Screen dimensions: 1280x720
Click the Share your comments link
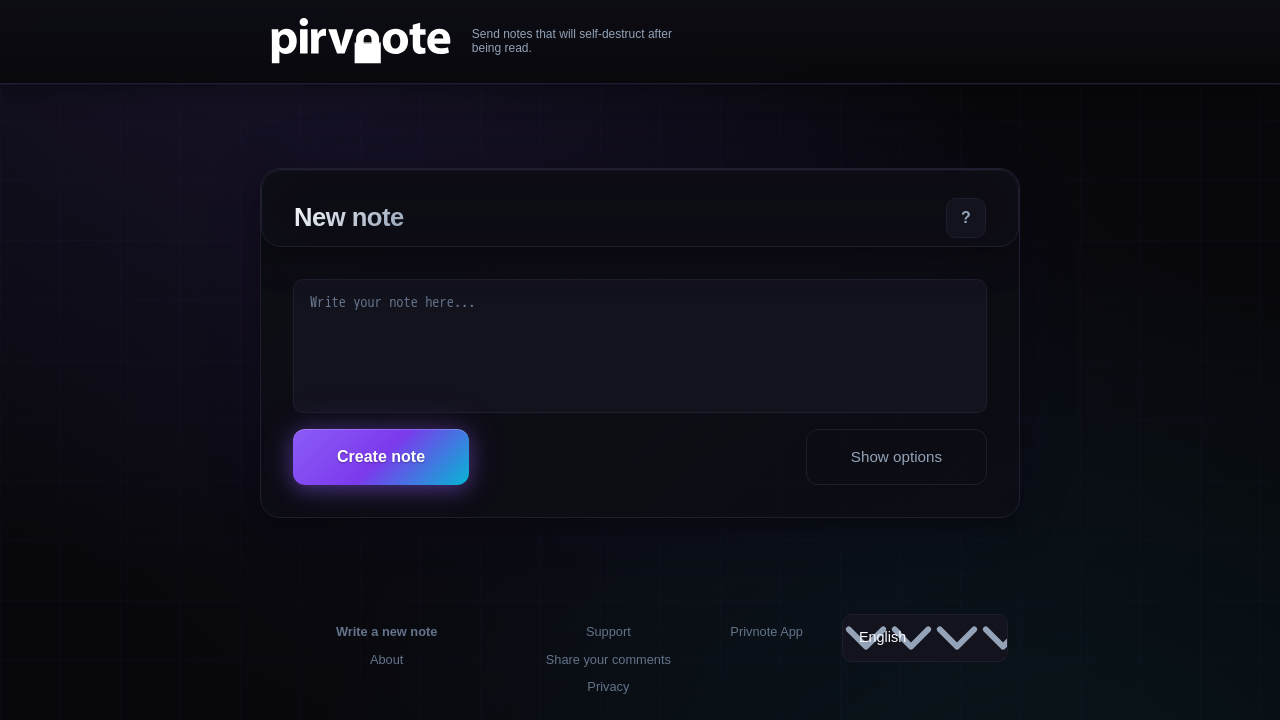click(608, 659)
